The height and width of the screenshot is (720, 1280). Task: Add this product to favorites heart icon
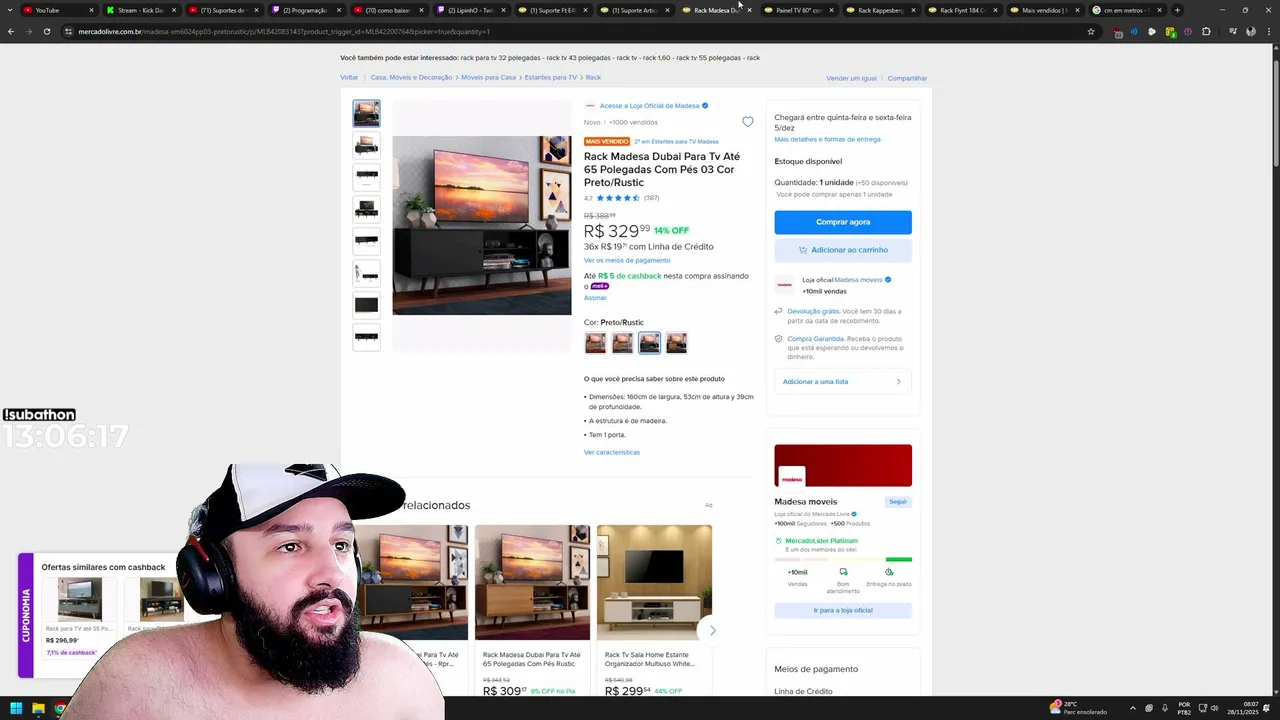pyautogui.click(x=747, y=122)
